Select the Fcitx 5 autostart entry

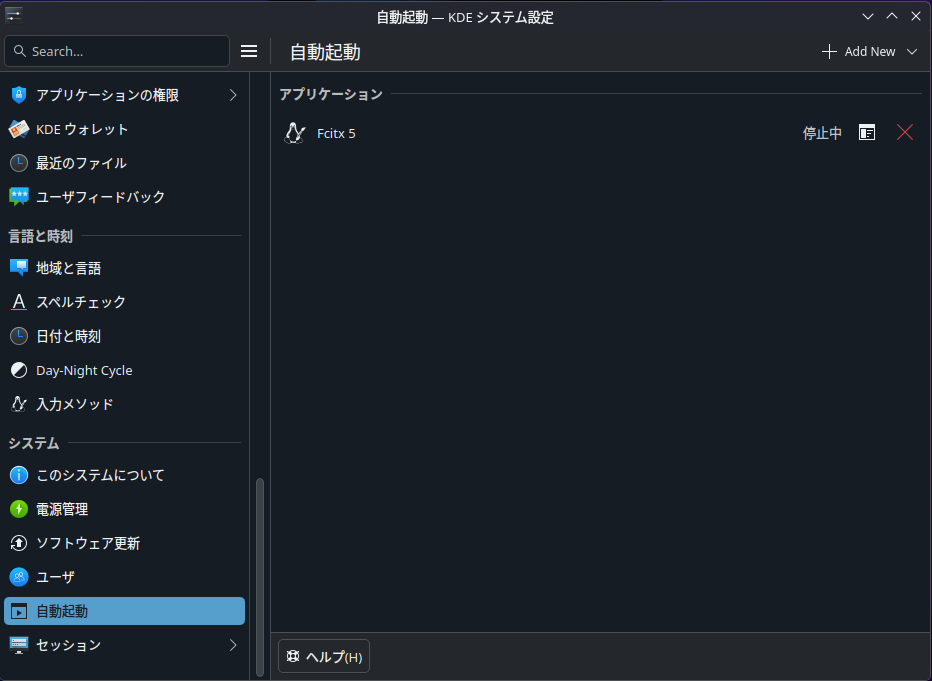click(500, 133)
